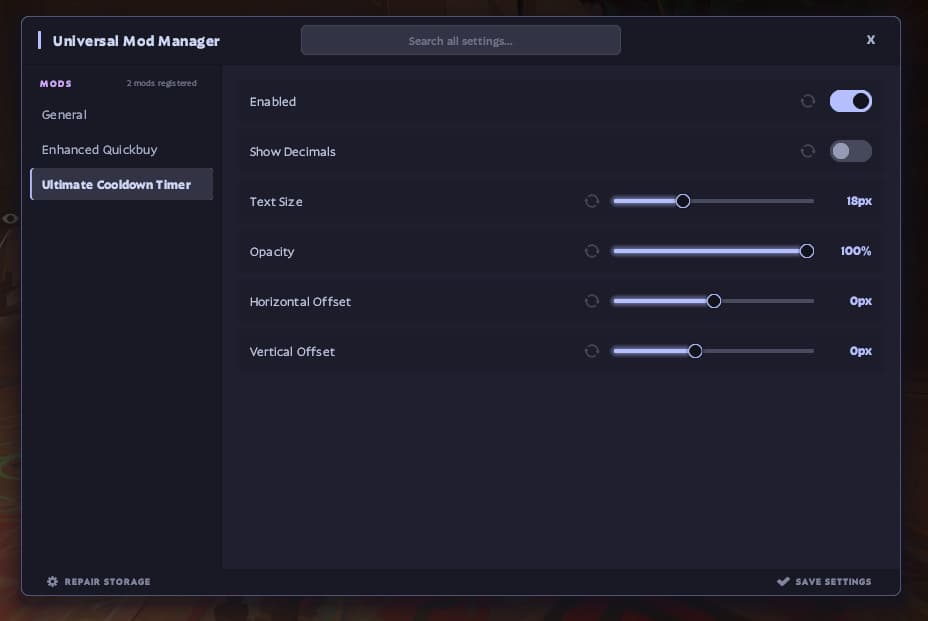Click the Opacity slider handle
The width and height of the screenshot is (928, 621).
point(806,251)
